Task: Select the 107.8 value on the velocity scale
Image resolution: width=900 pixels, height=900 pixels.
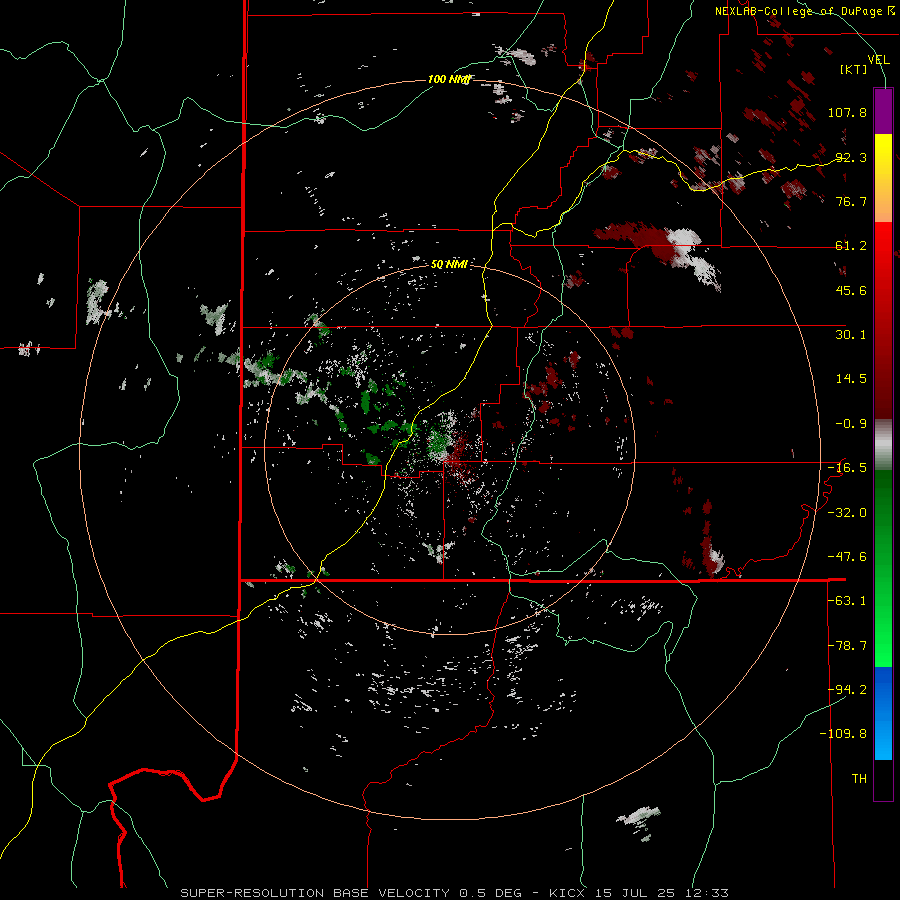Action: coord(847,112)
